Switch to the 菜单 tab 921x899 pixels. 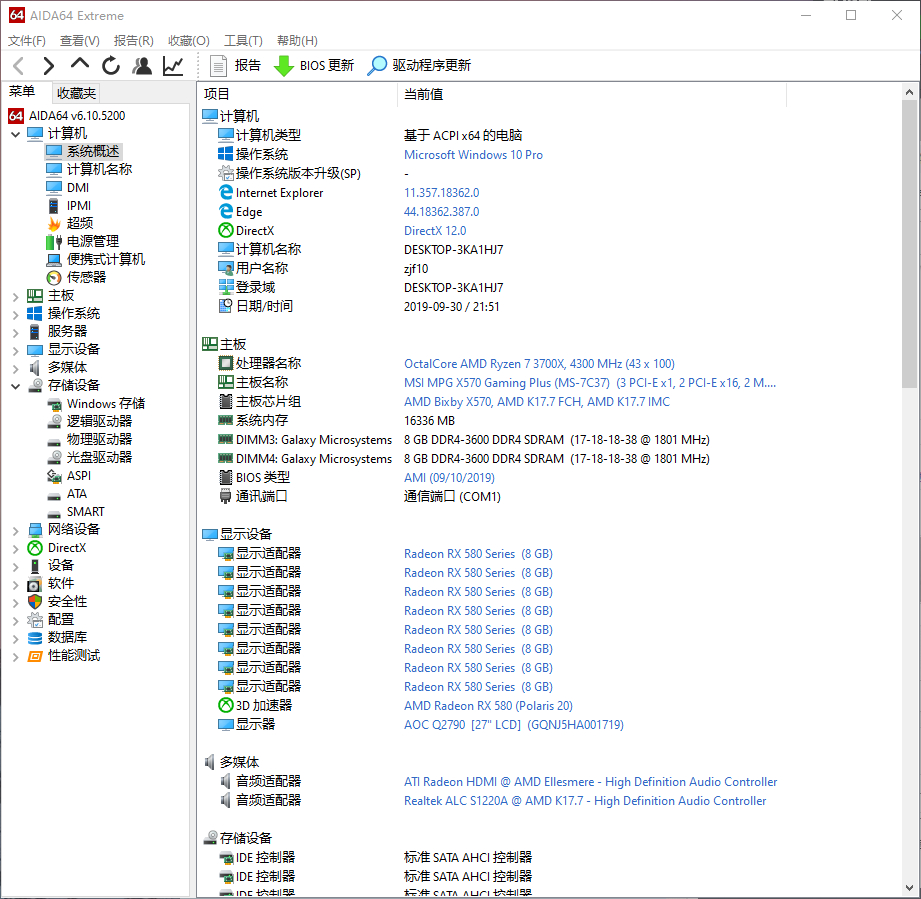coord(22,92)
